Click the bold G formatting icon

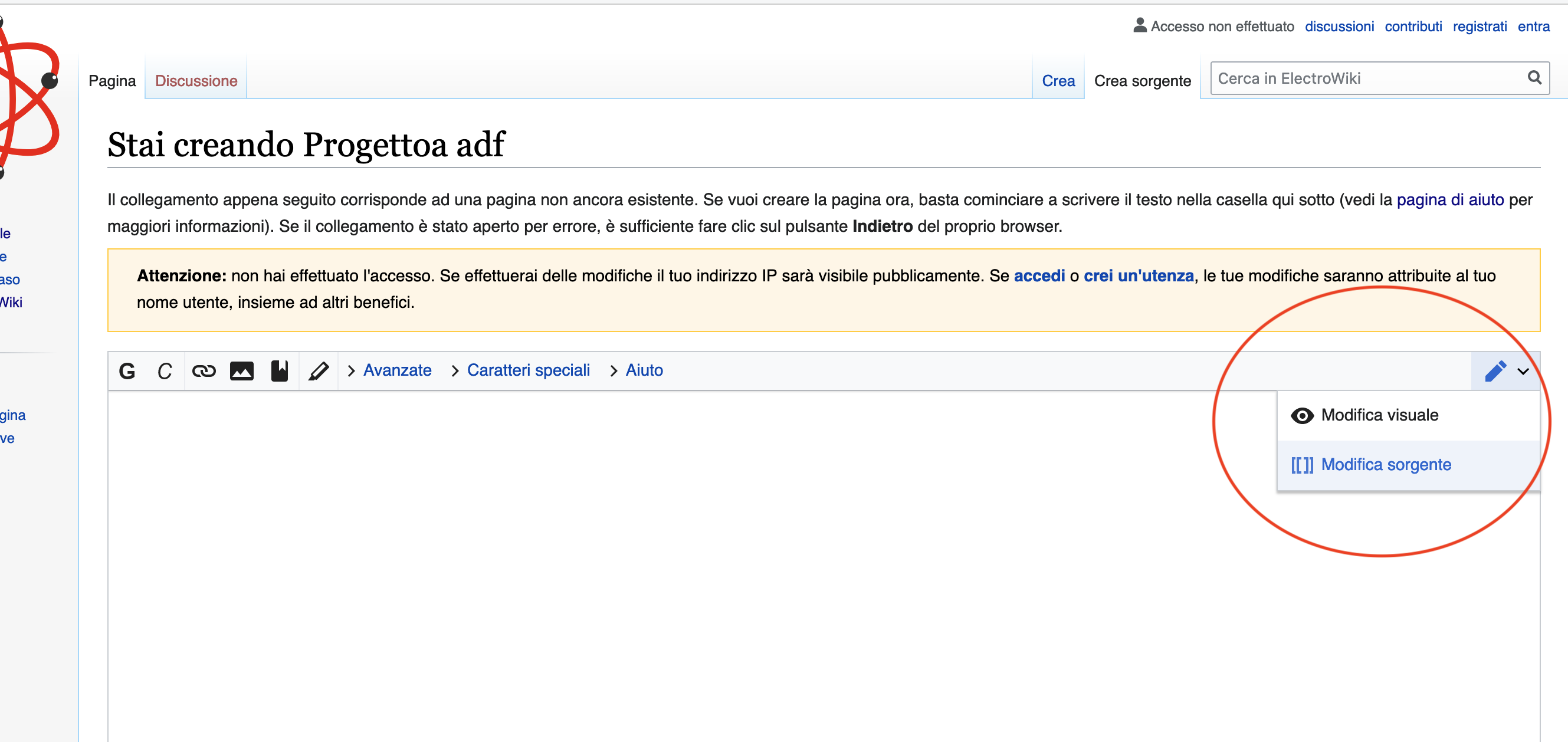127,370
